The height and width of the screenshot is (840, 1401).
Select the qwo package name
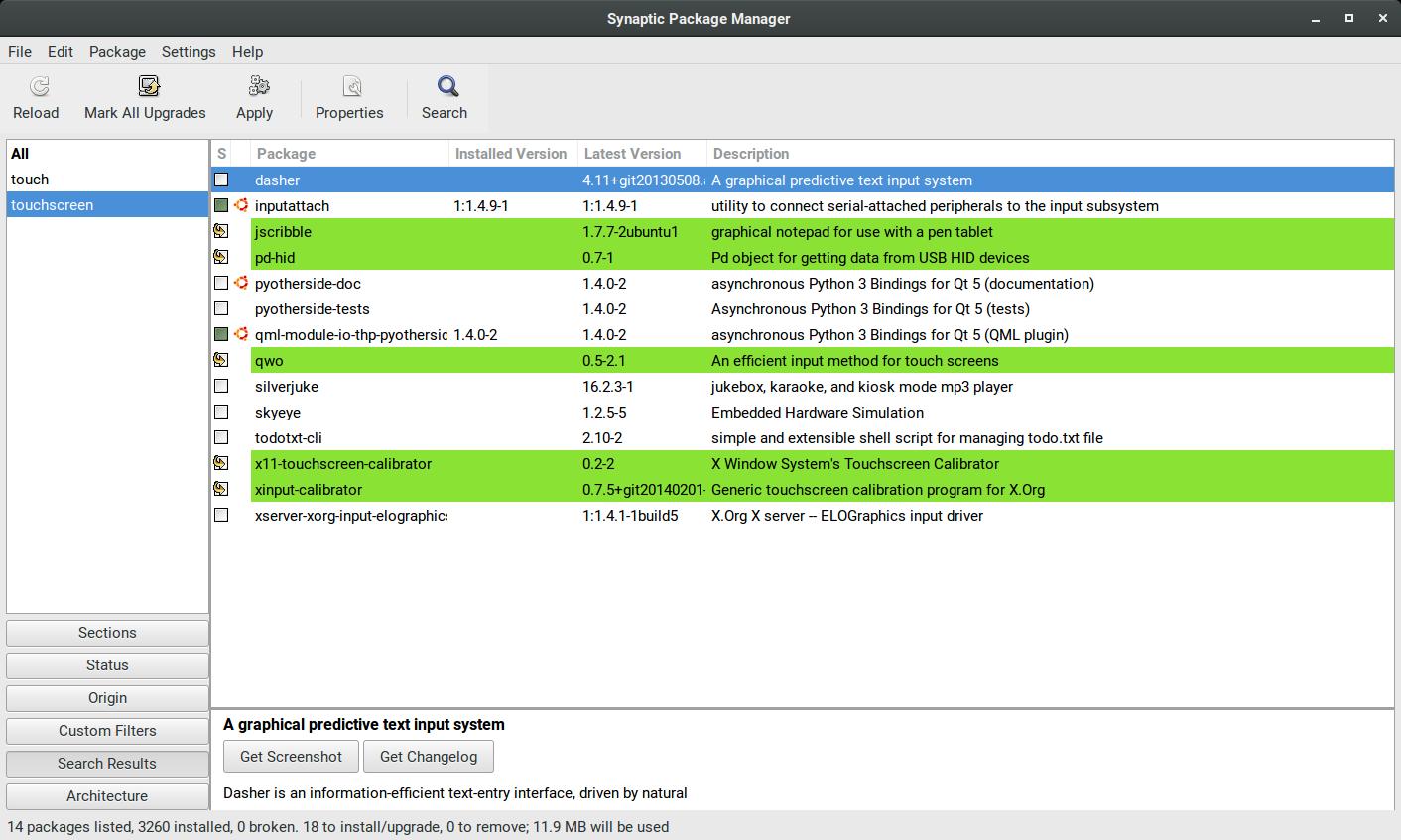click(269, 361)
